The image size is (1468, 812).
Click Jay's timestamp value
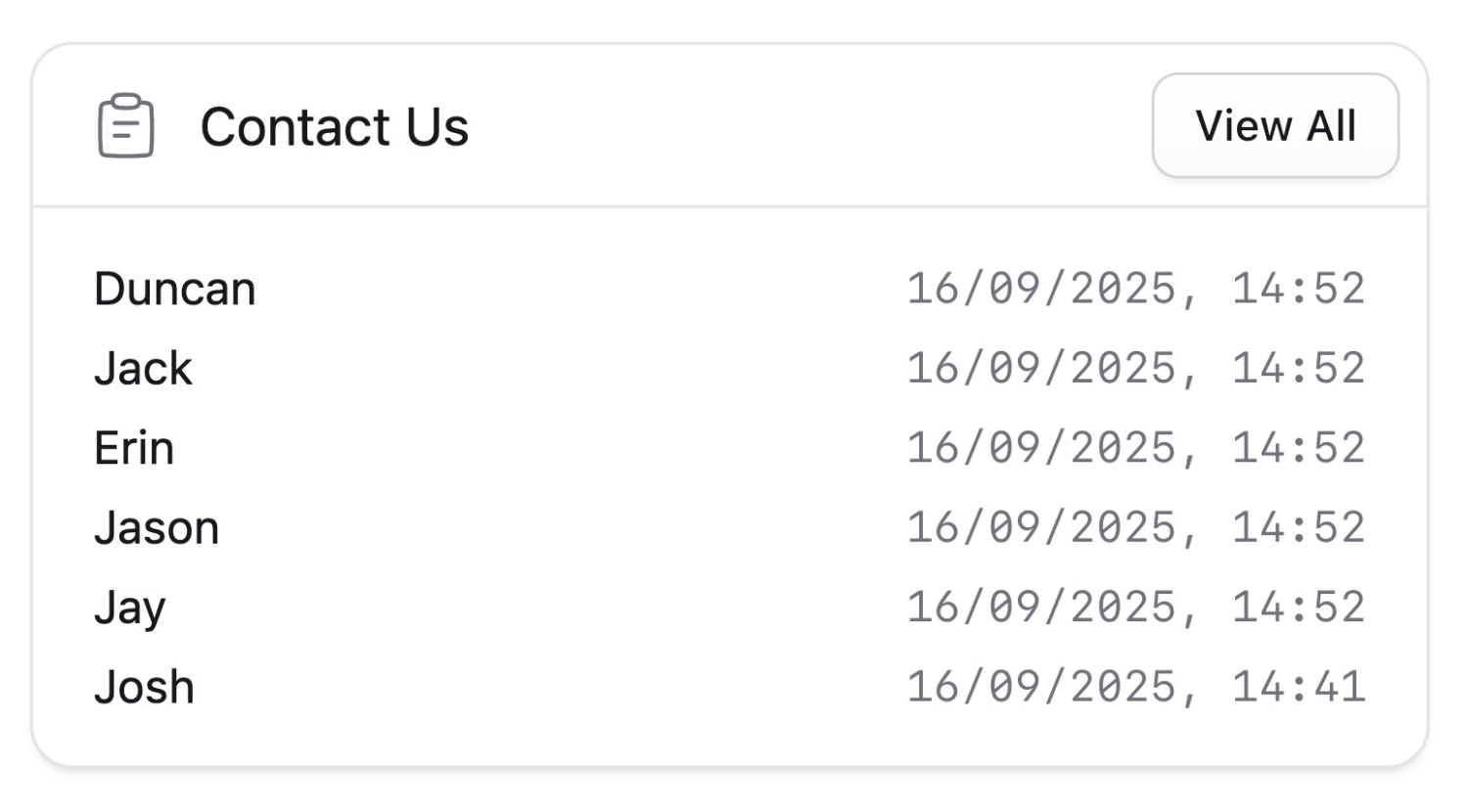(x=1135, y=608)
